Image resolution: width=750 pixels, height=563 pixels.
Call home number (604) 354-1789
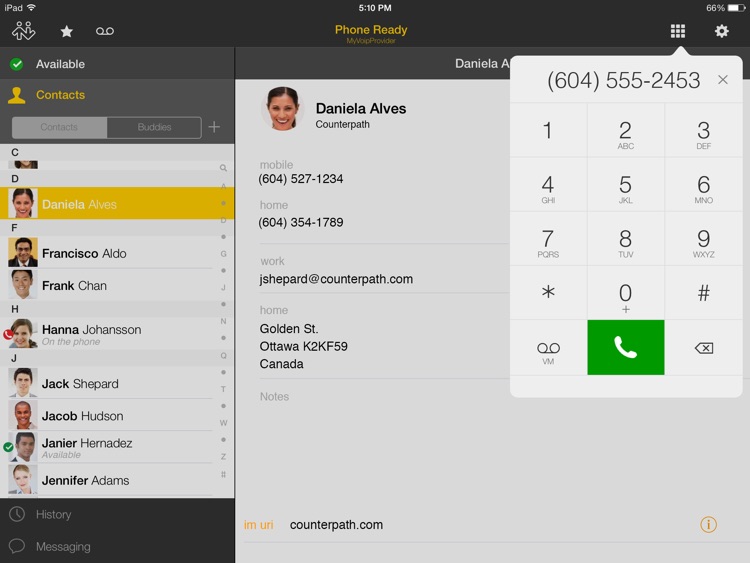(301, 222)
